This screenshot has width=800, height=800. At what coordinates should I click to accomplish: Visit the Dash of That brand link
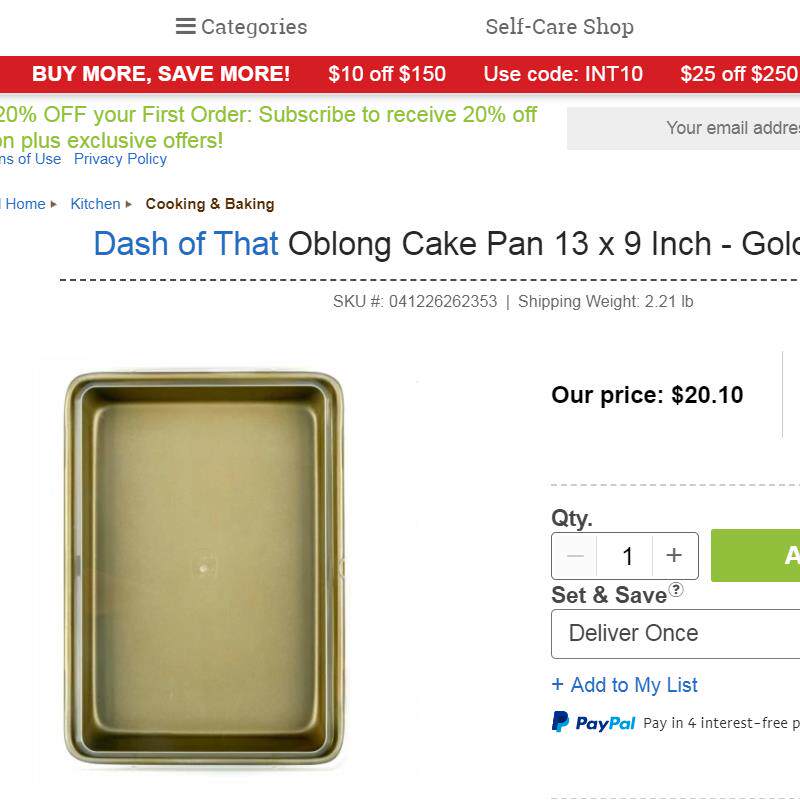[186, 244]
